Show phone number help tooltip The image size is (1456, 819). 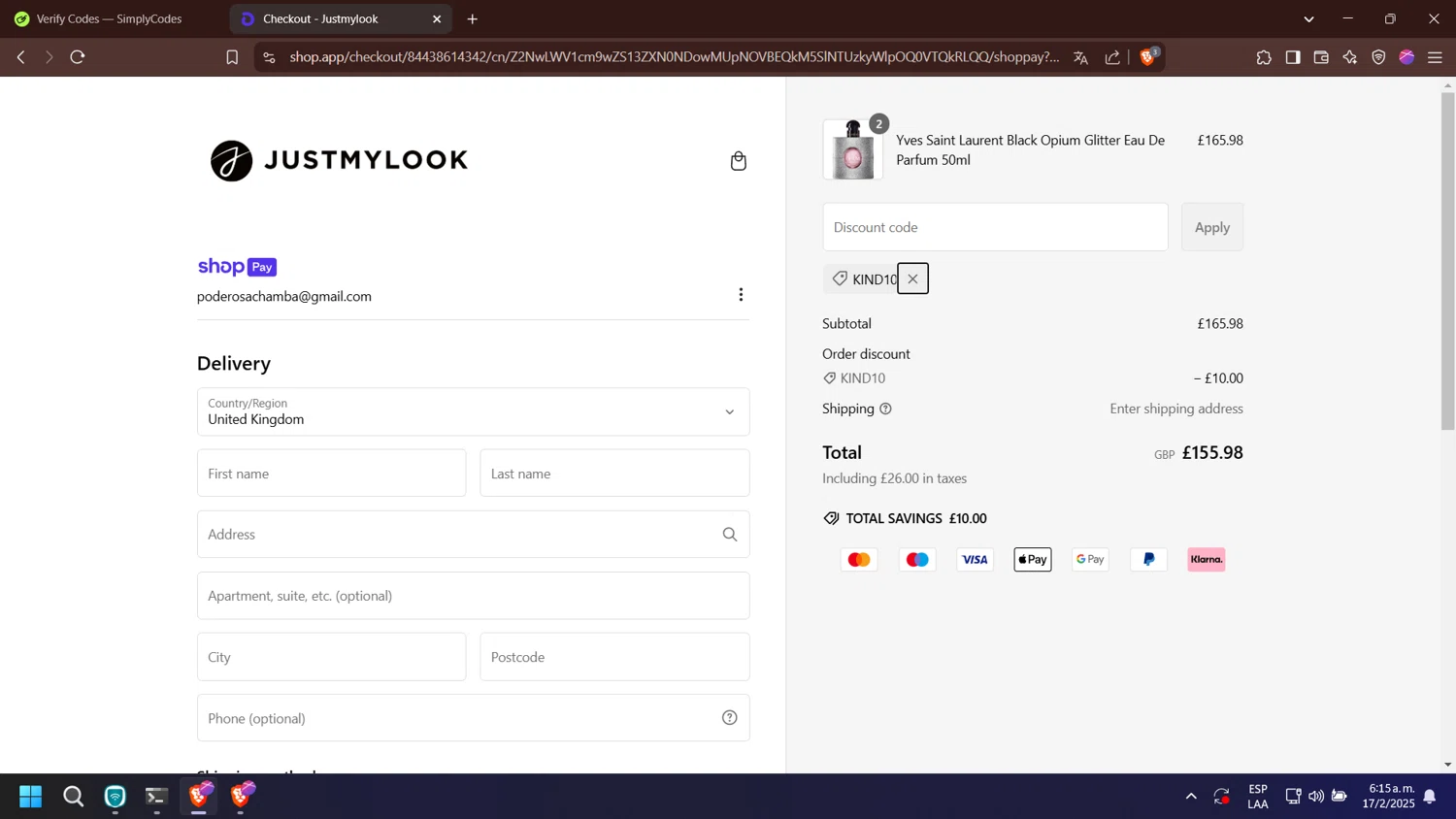pos(730,718)
